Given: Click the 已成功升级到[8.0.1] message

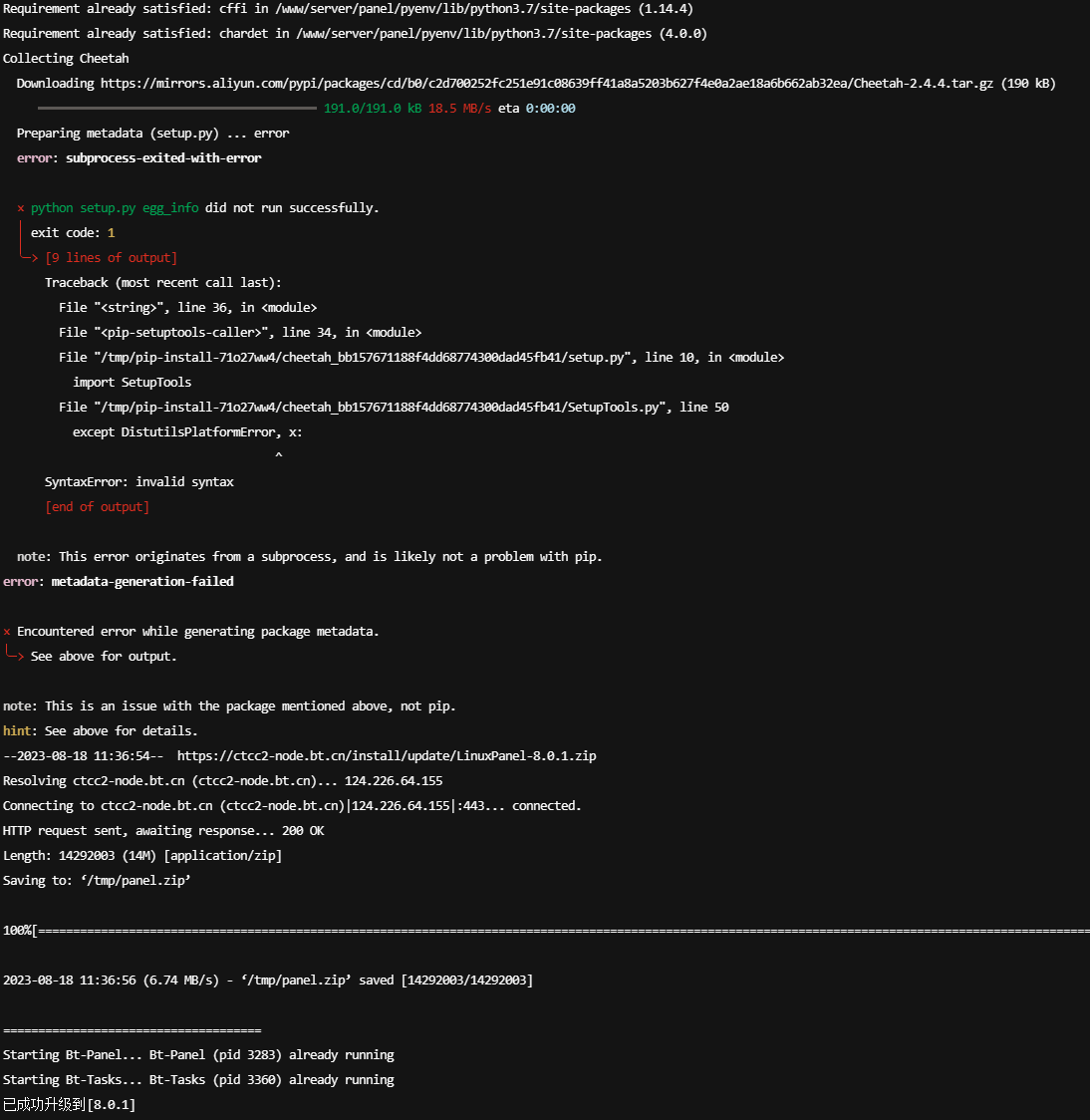Looking at the screenshot, I should click(x=70, y=1104).
